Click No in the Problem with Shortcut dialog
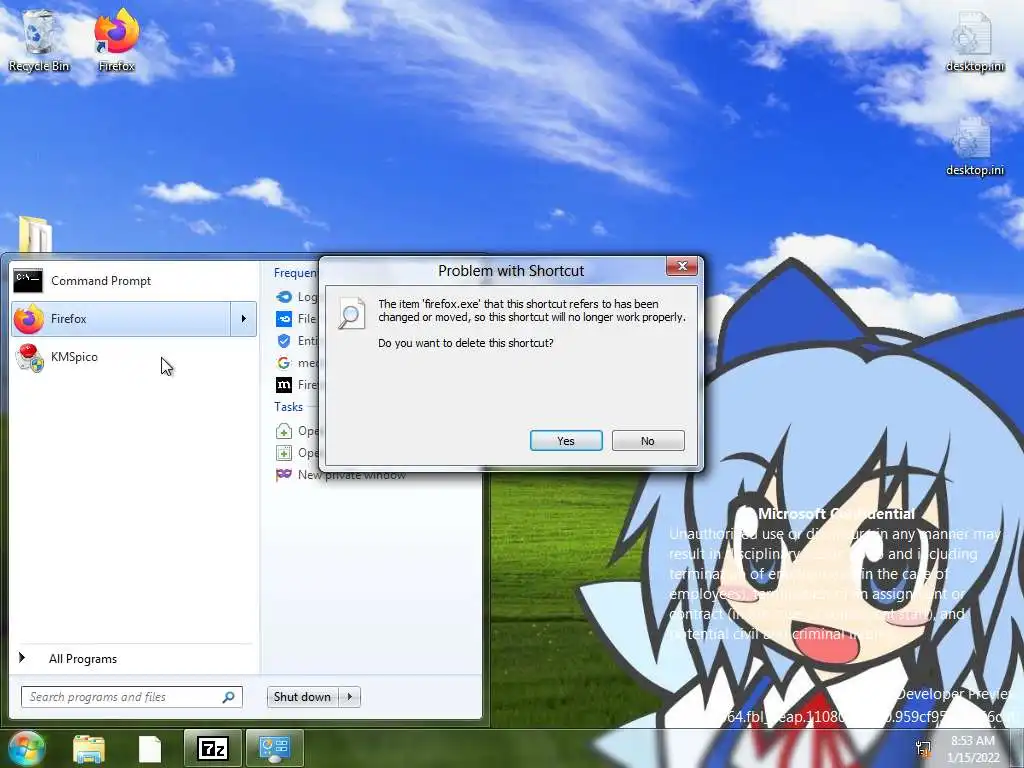 tap(648, 441)
